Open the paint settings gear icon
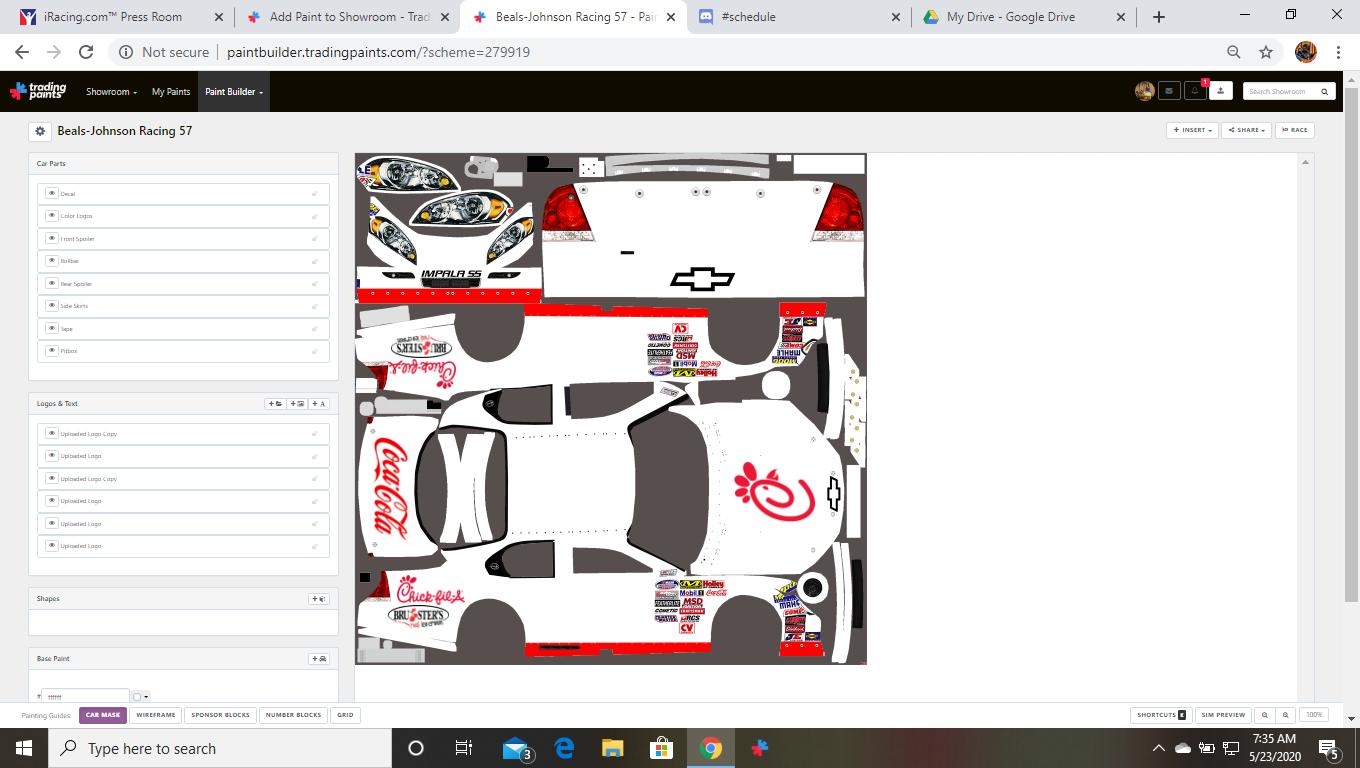 40,131
